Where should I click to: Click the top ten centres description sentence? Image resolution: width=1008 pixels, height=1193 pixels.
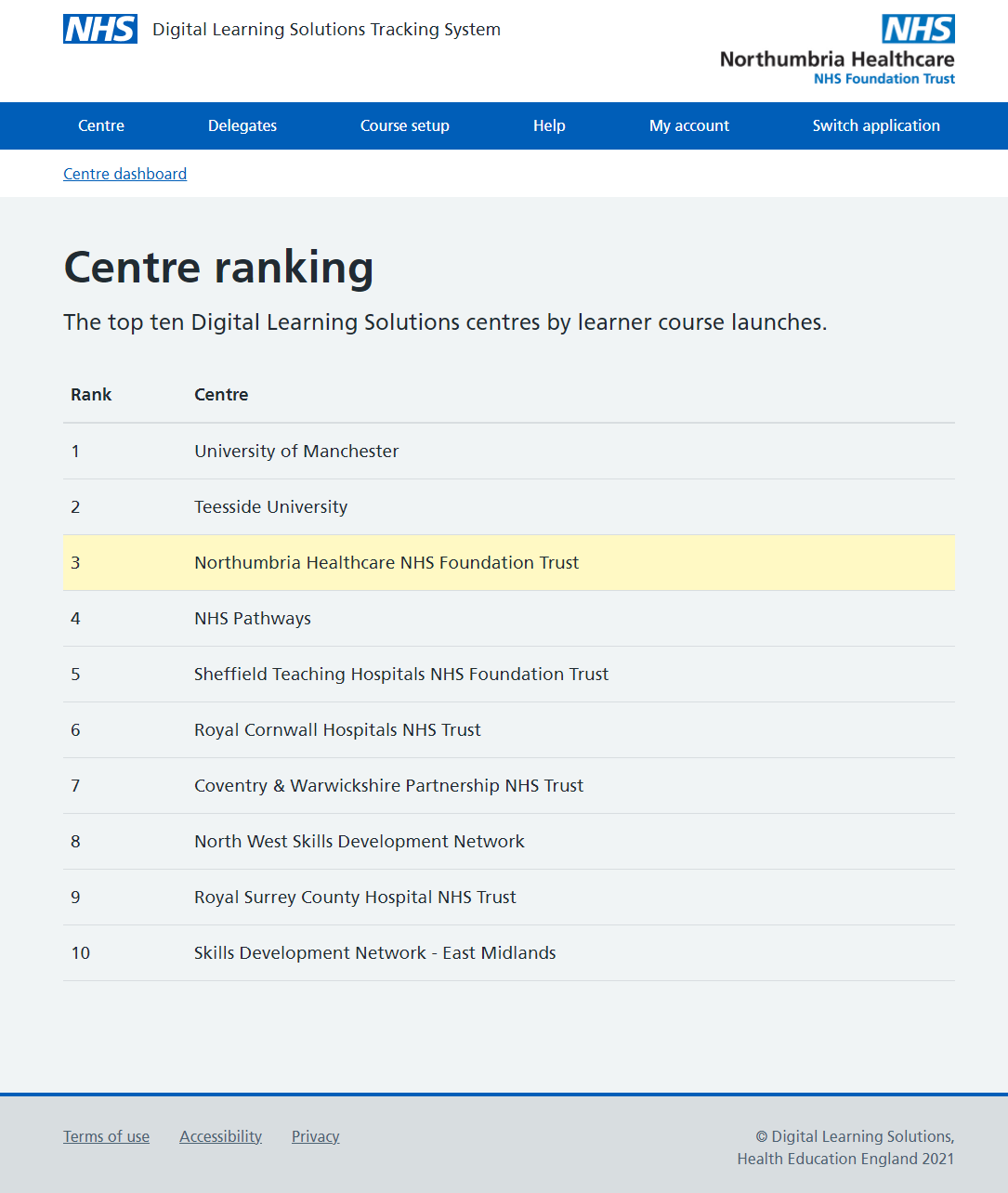tap(445, 322)
